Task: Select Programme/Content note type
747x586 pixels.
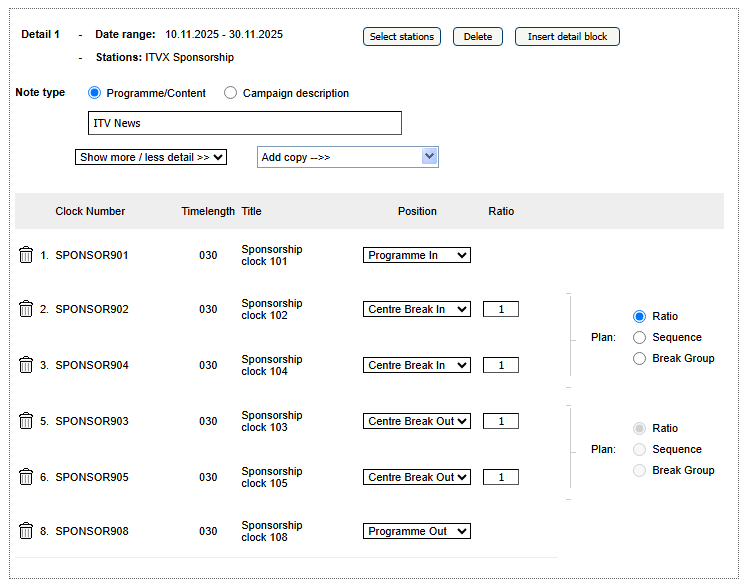Action: click(95, 93)
